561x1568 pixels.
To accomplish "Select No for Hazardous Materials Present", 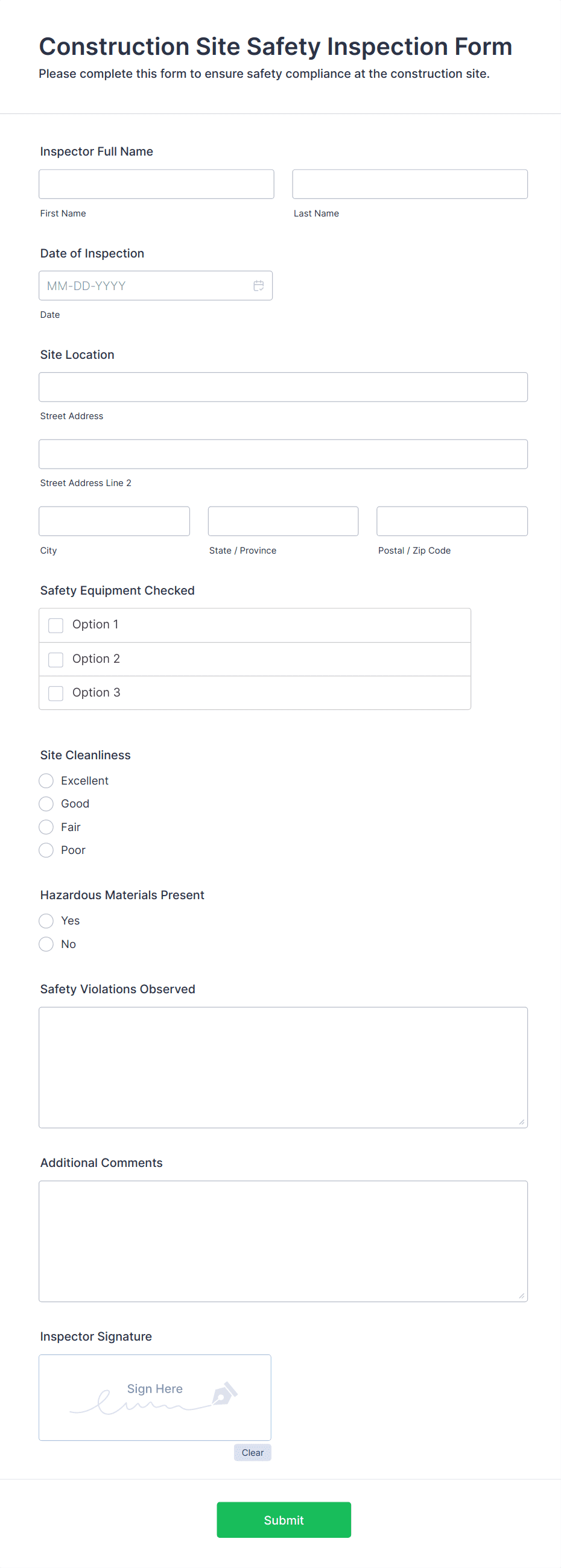I will (46, 944).
